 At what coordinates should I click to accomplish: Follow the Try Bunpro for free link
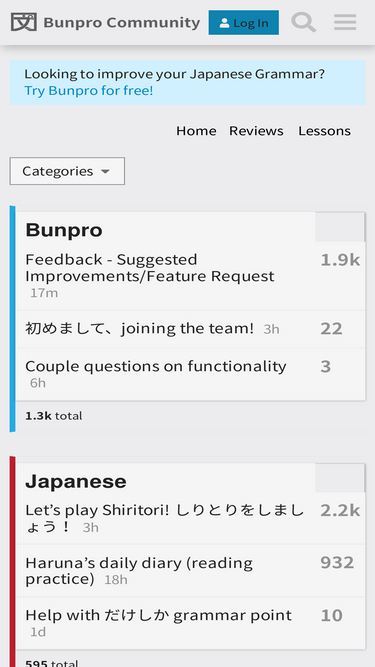click(88, 91)
